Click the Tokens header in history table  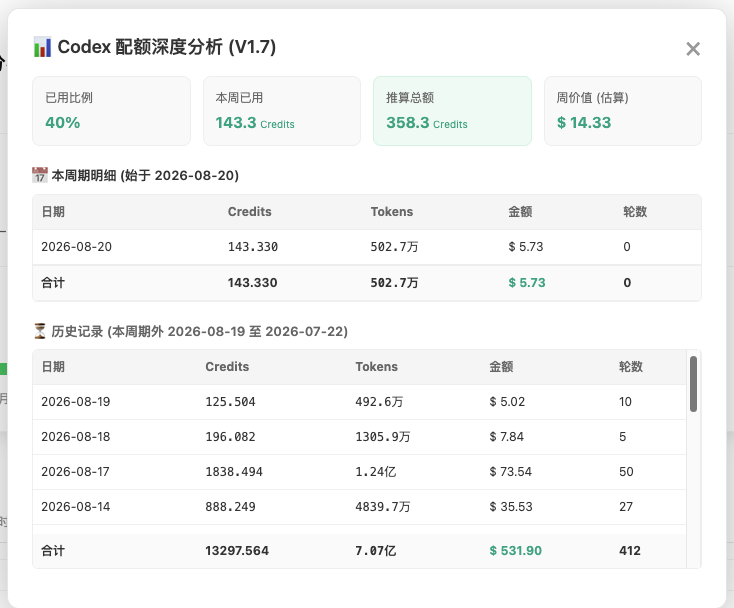(x=376, y=366)
